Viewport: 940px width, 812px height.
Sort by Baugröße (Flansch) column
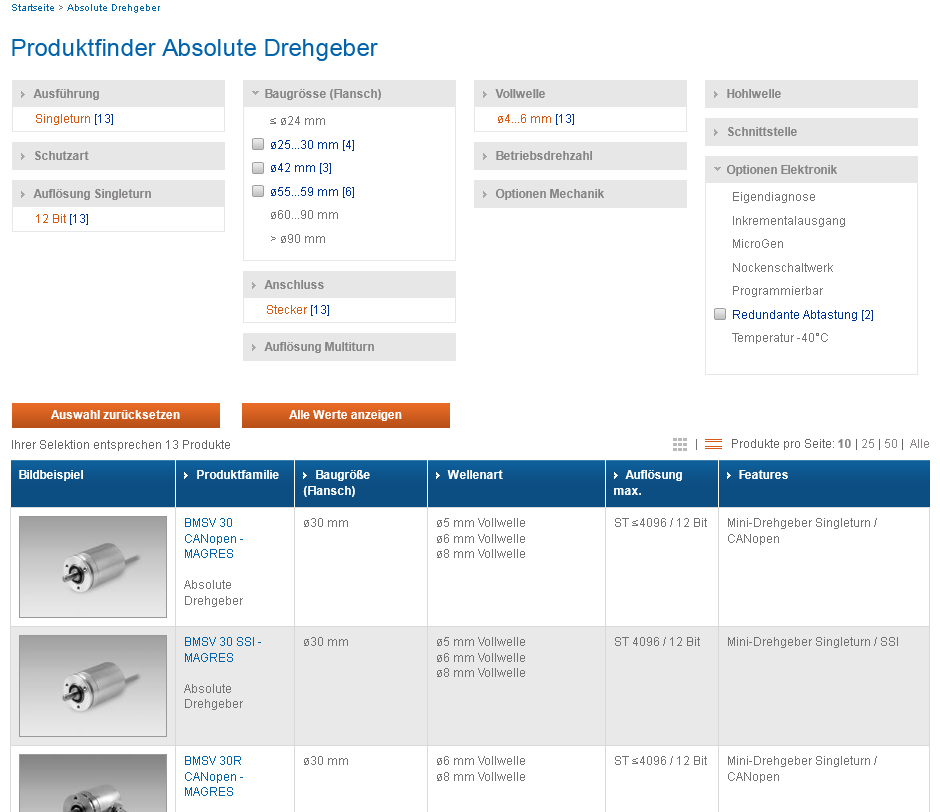click(x=336, y=483)
